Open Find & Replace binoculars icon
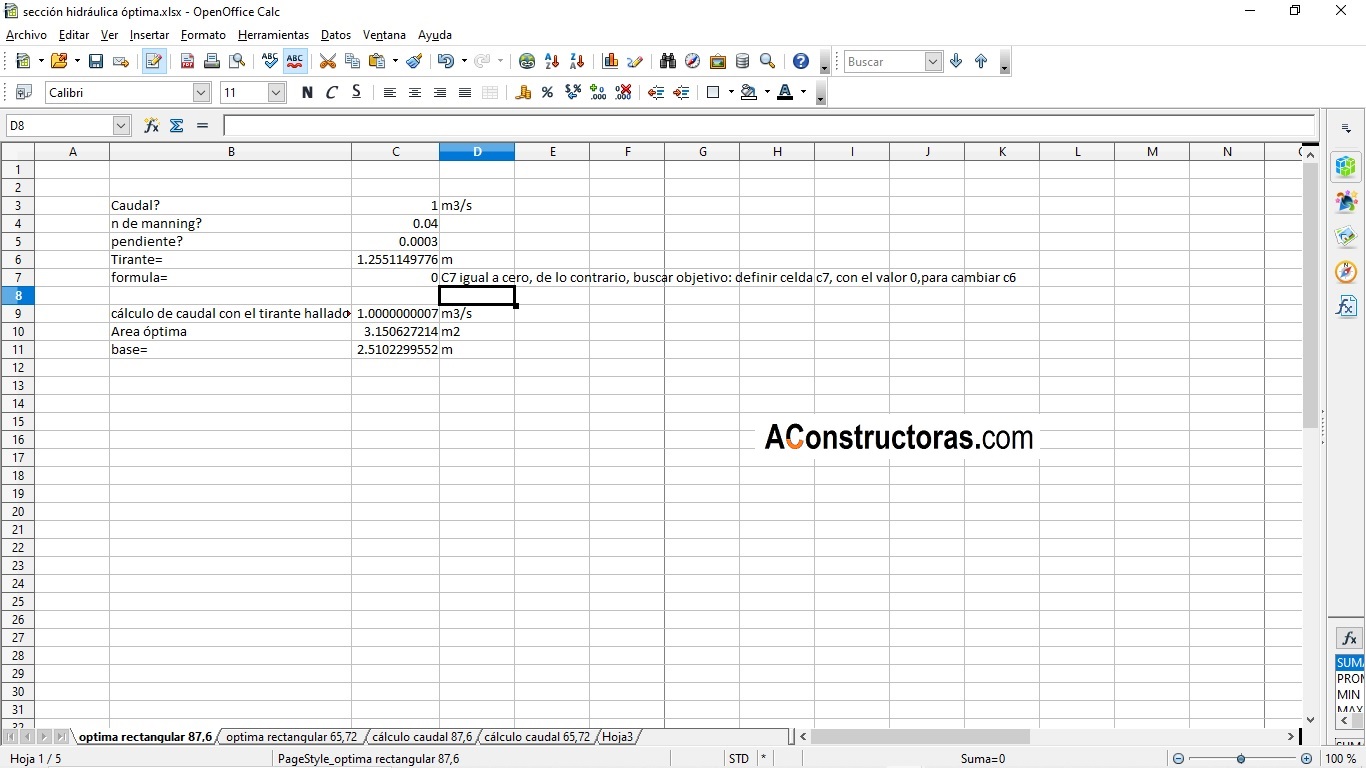The width and height of the screenshot is (1366, 768). coord(668,61)
